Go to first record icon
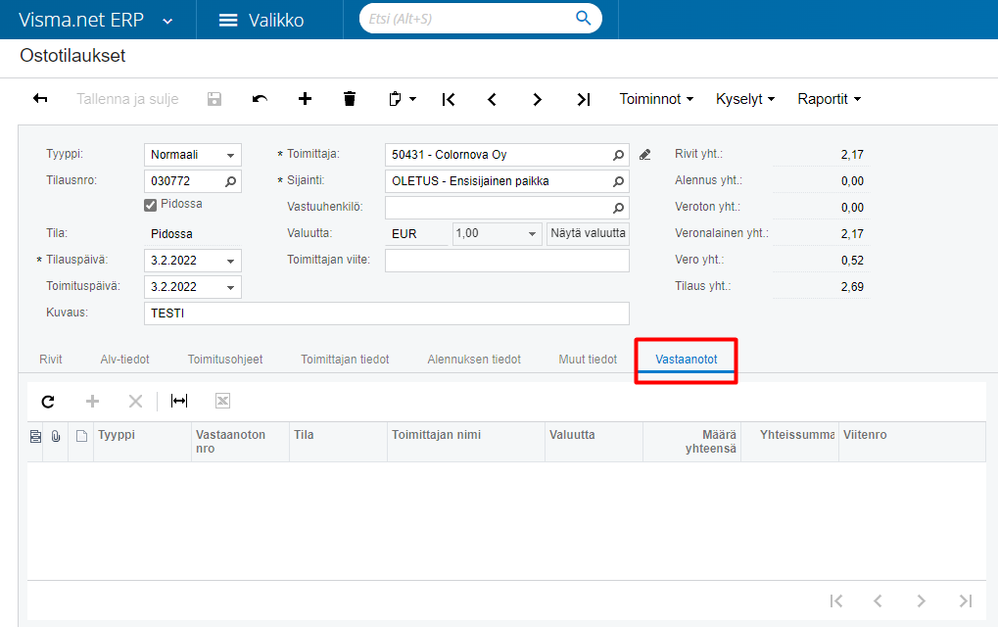Viewport: 998px width, 627px height. pos(449,99)
